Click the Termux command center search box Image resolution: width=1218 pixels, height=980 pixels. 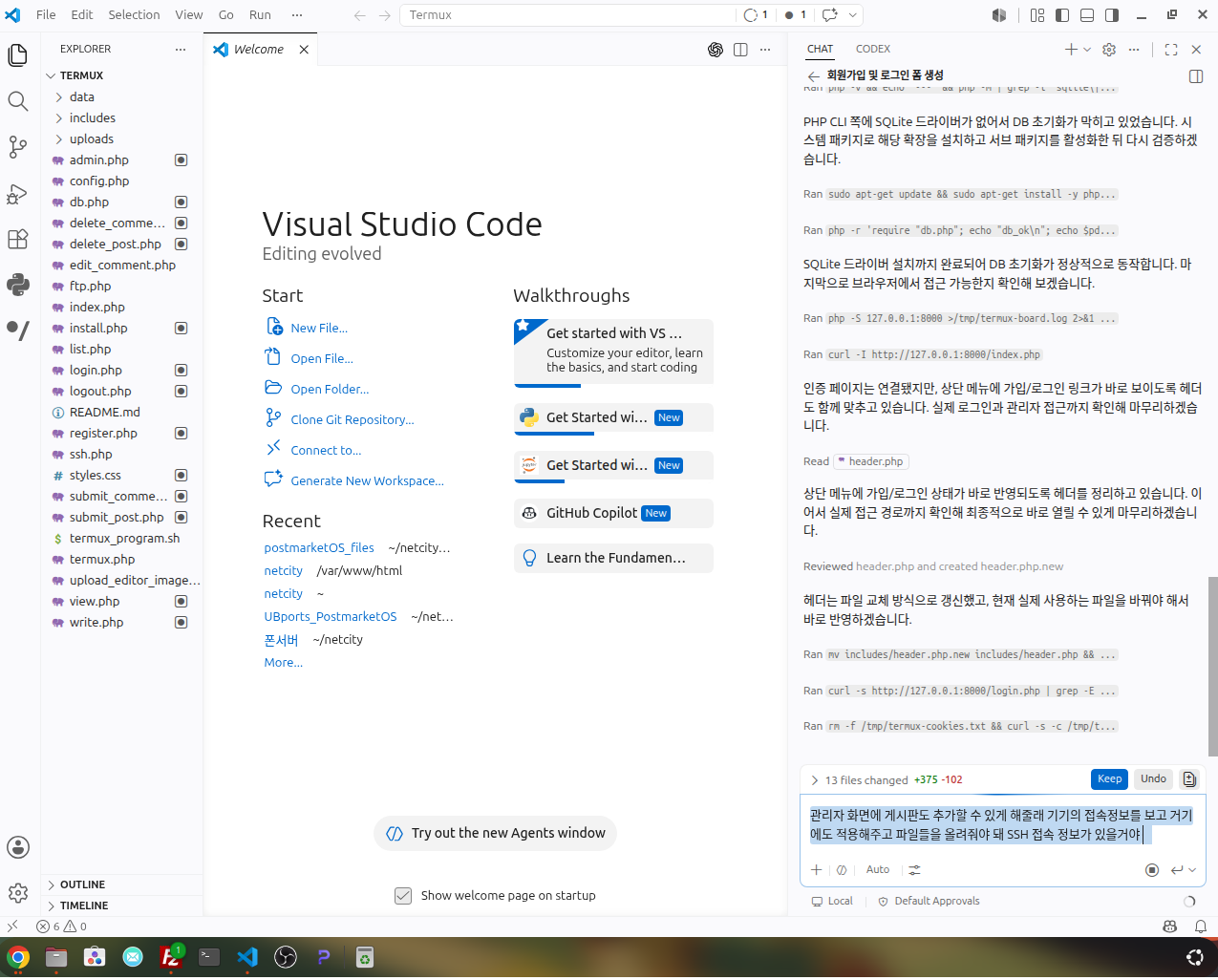(x=568, y=15)
